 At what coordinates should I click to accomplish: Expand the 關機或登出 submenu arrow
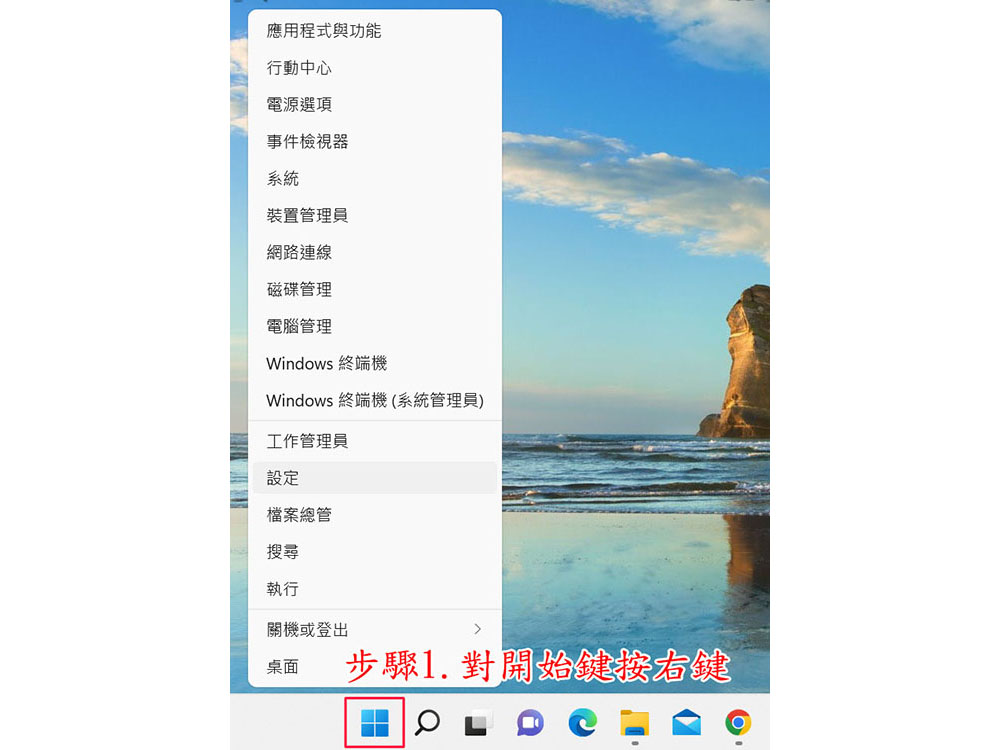tap(477, 629)
